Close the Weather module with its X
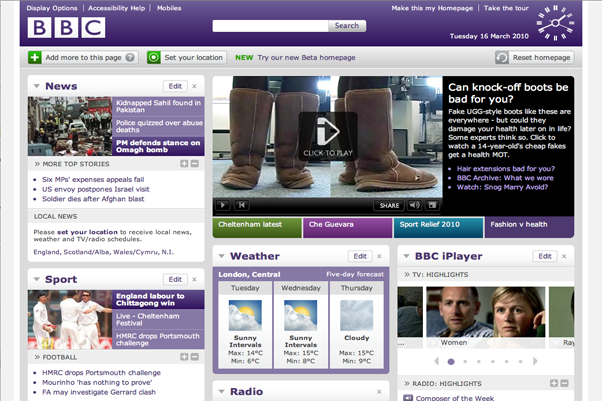602x401 pixels. (379, 256)
